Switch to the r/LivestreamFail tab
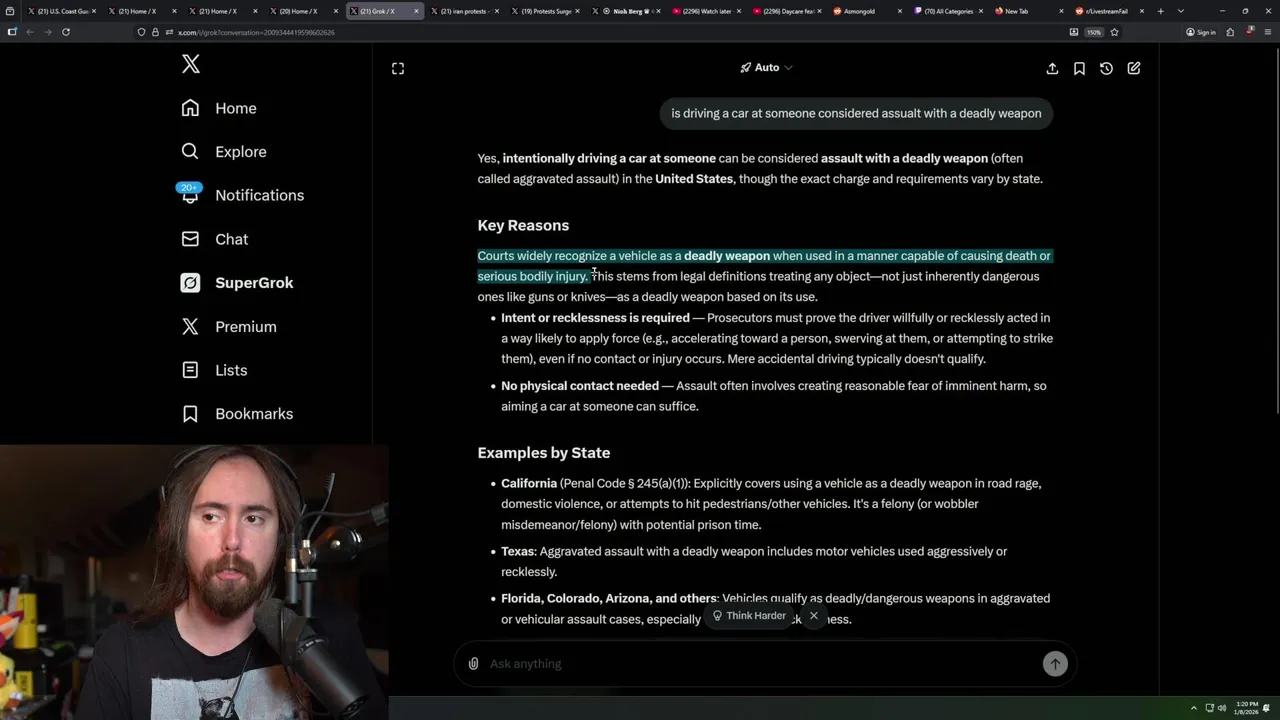Image resolution: width=1280 pixels, height=720 pixels. [1107, 11]
